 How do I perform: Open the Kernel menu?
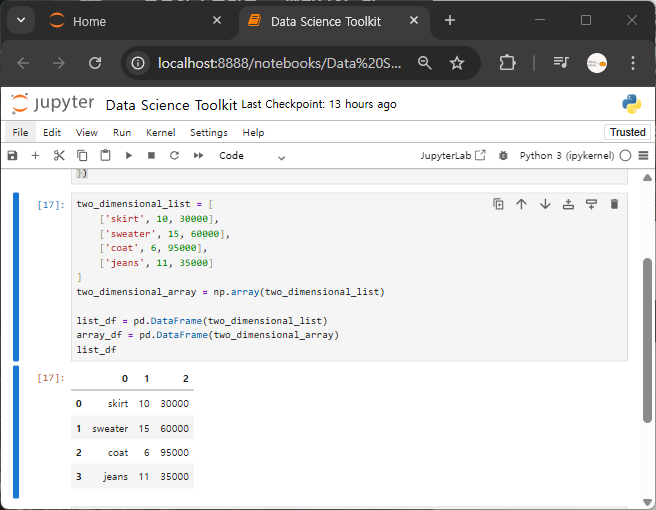tap(160, 133)
